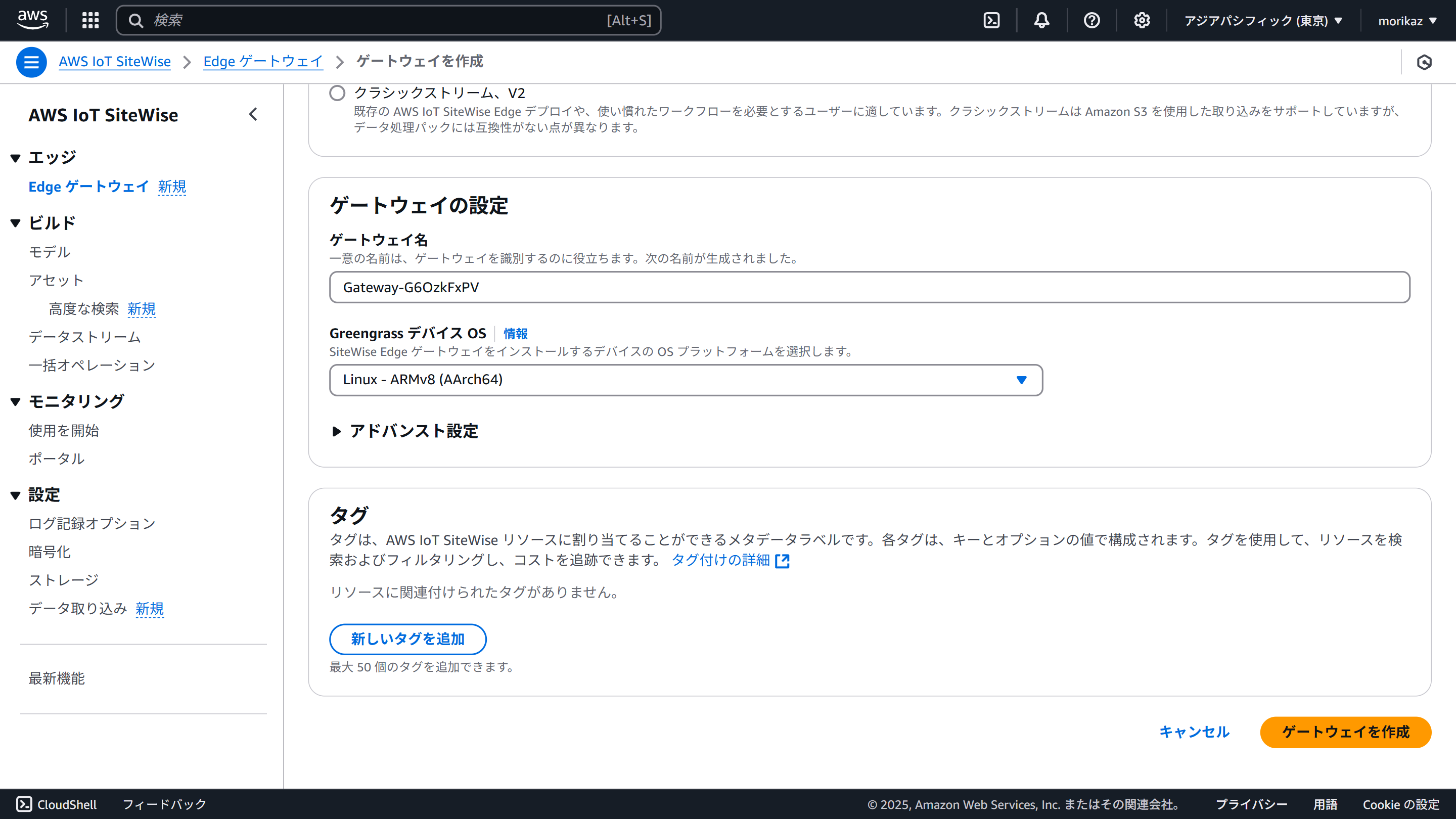The image size is (1456, 819).
Task: Open CloudShell from the top bar icon
Action: [x=991, y=20]
